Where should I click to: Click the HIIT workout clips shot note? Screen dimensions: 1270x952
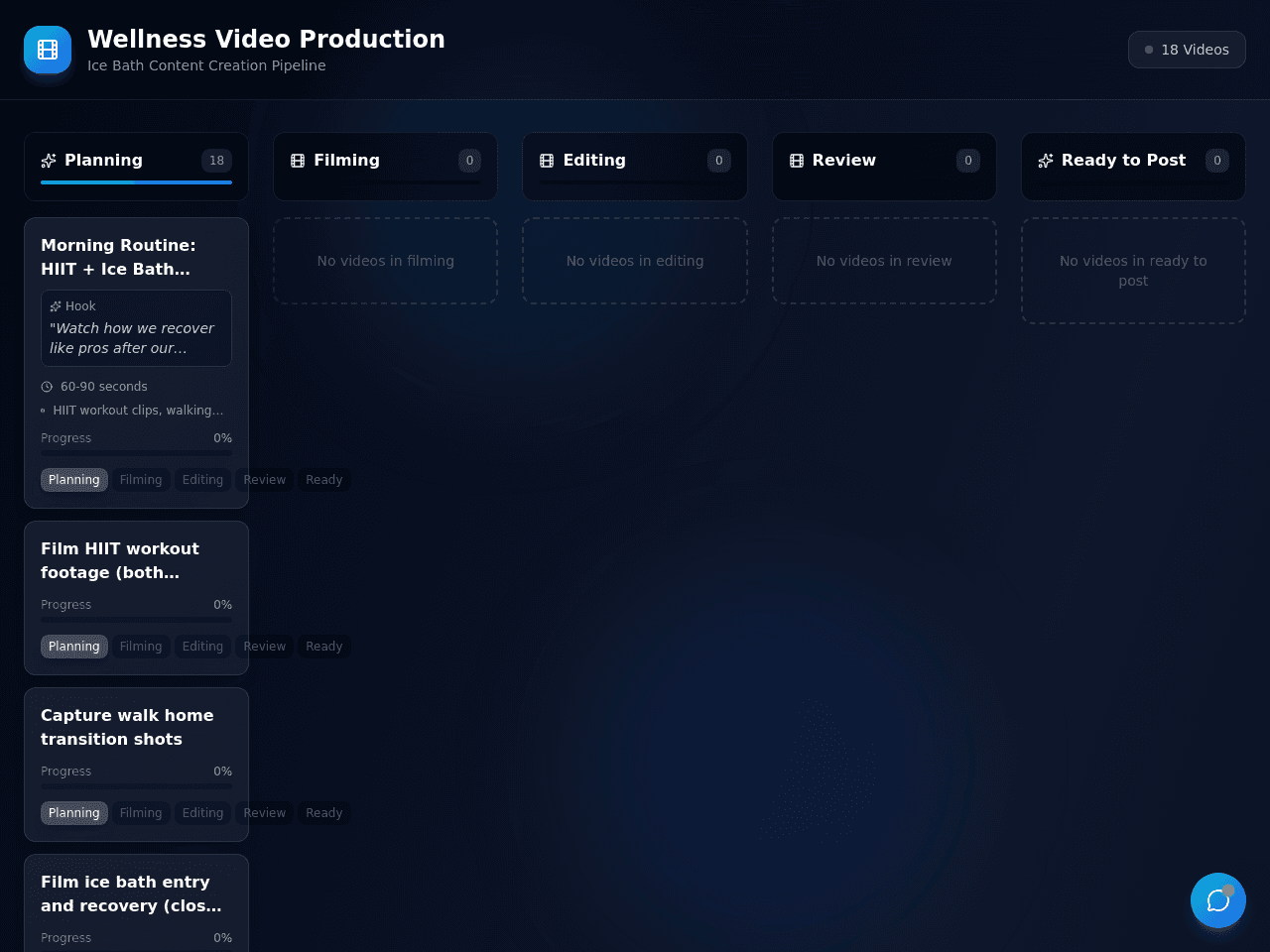(x=138, y=411)
